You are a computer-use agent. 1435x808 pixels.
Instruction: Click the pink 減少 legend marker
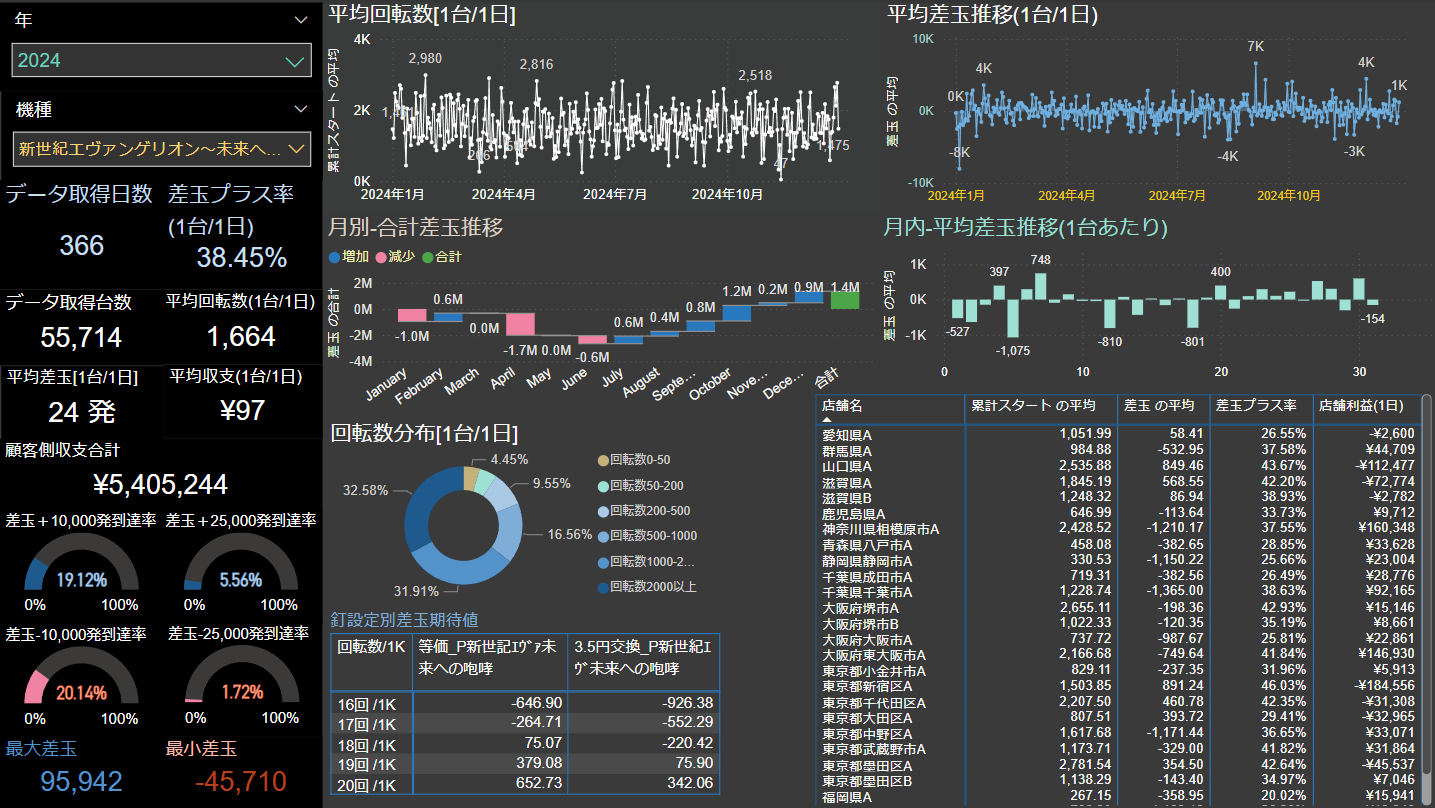point(380,257)
